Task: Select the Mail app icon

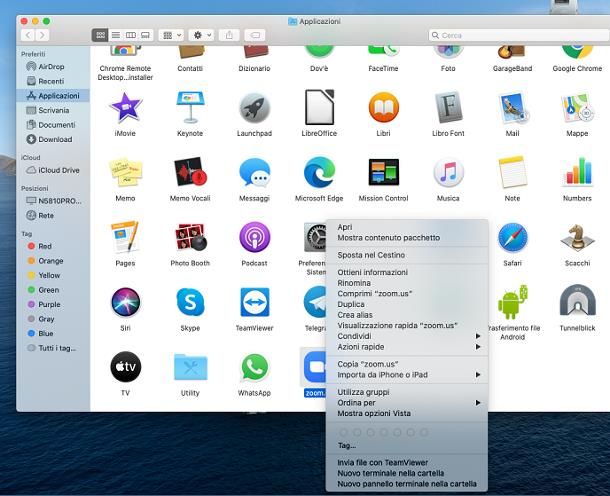Action: tap(512, 107)
